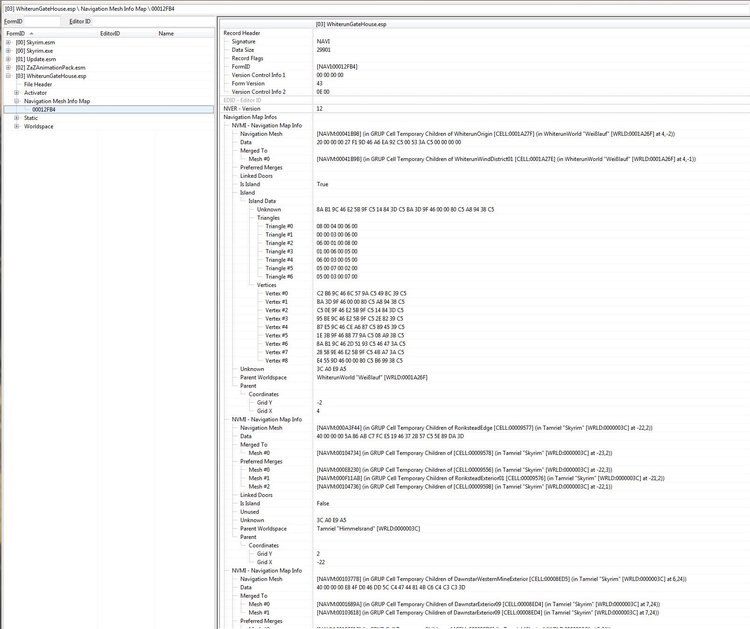Expand the Activator group
Screen dimensions: 750x629
tap(17, 93)
